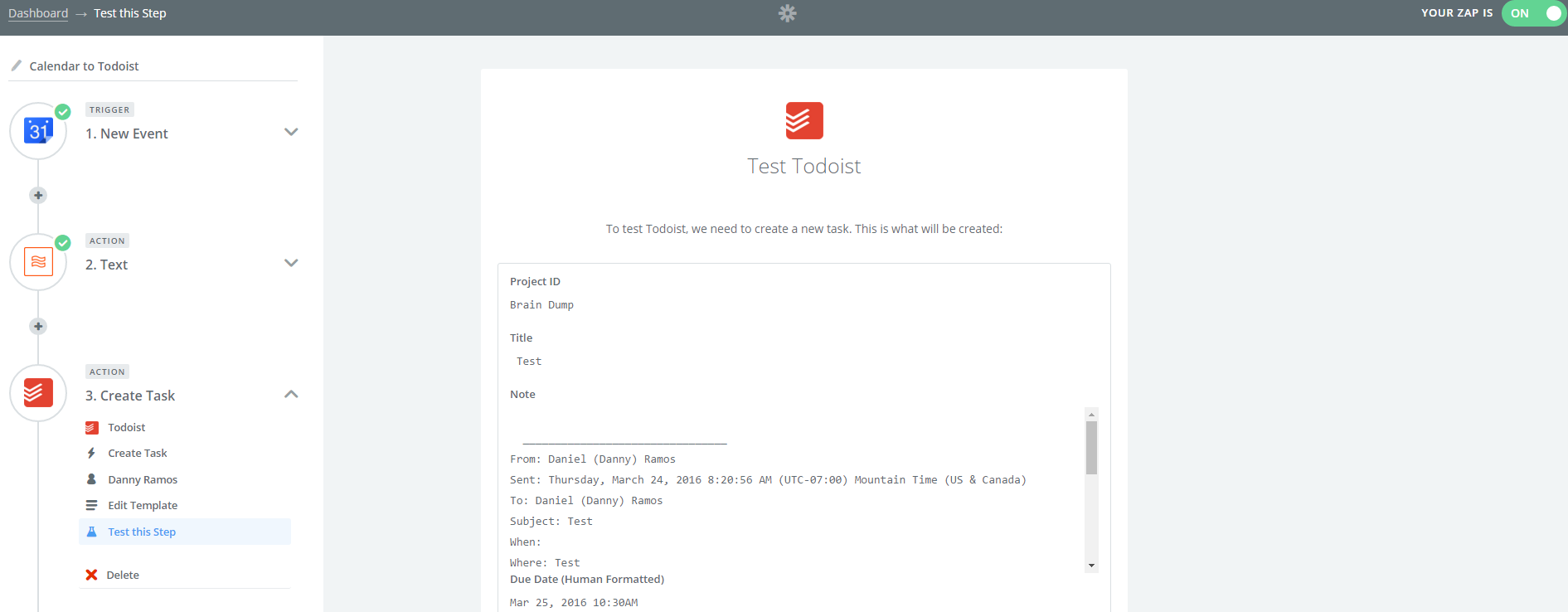Open the Test this Step section
This screenshot has height=612, width=1568.
click(185, 532)
